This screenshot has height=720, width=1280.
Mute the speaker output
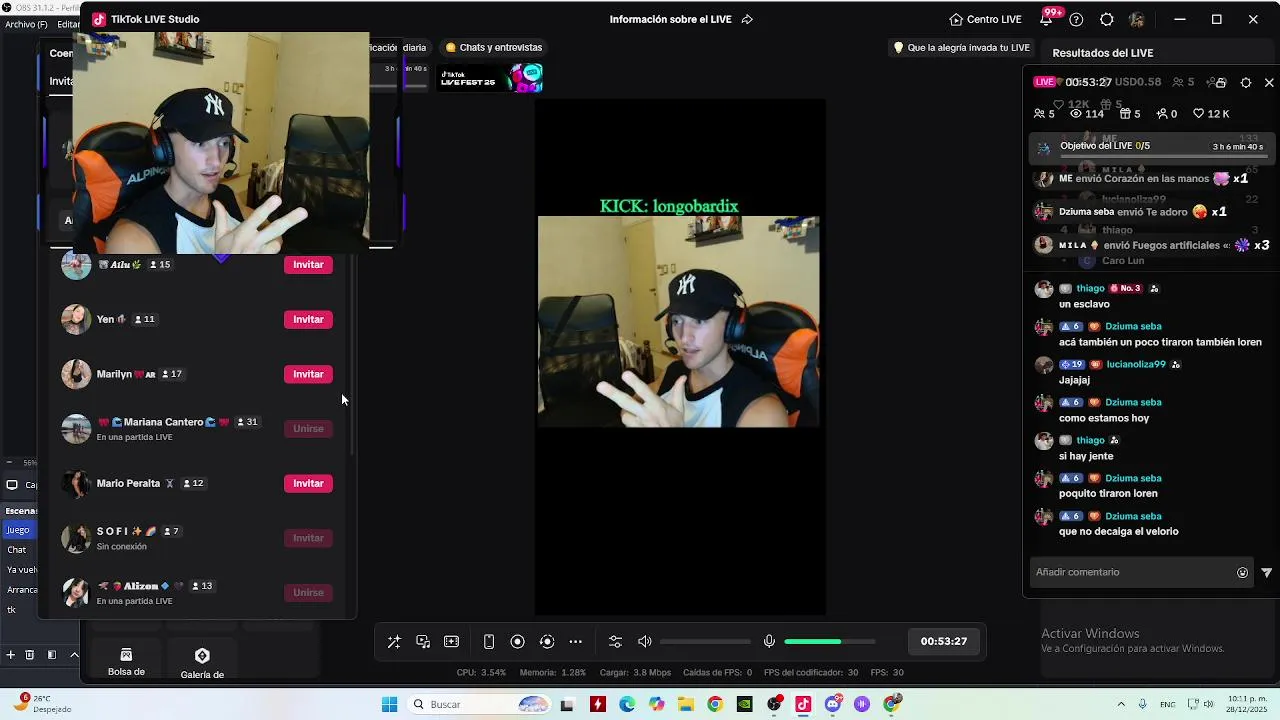(x=645, y=642)
